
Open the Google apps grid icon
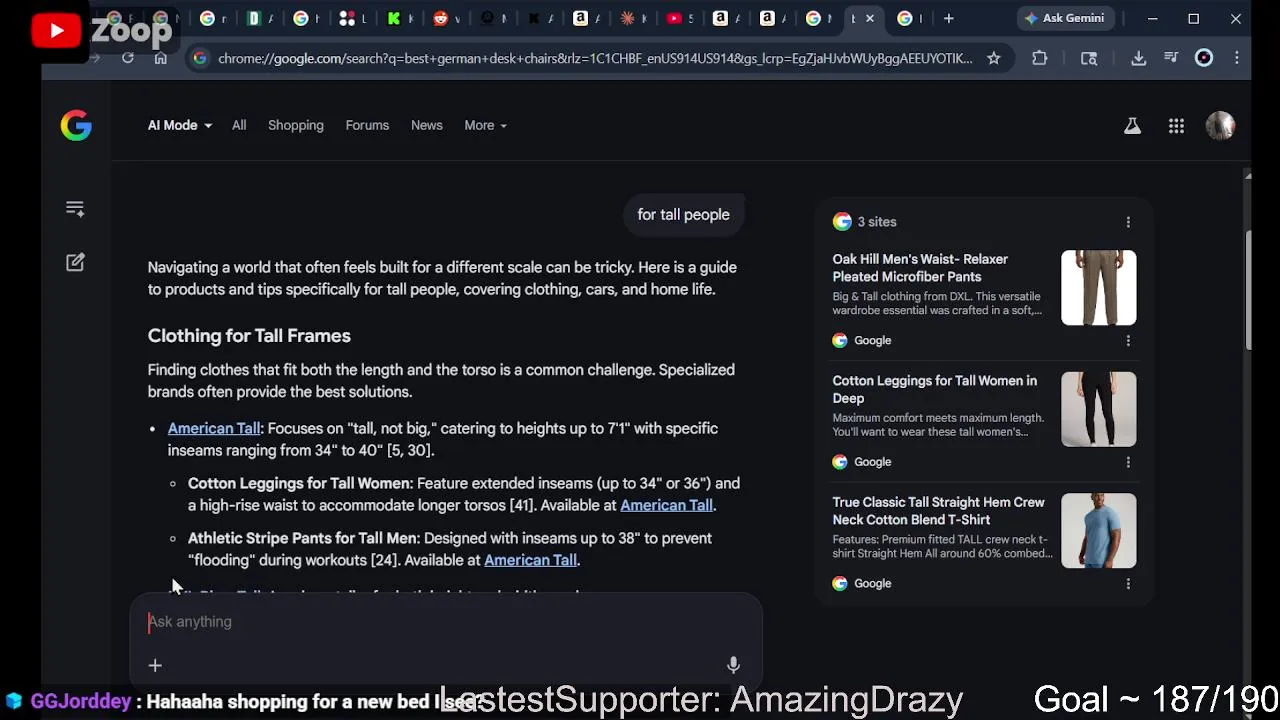tap(1176, 125)
